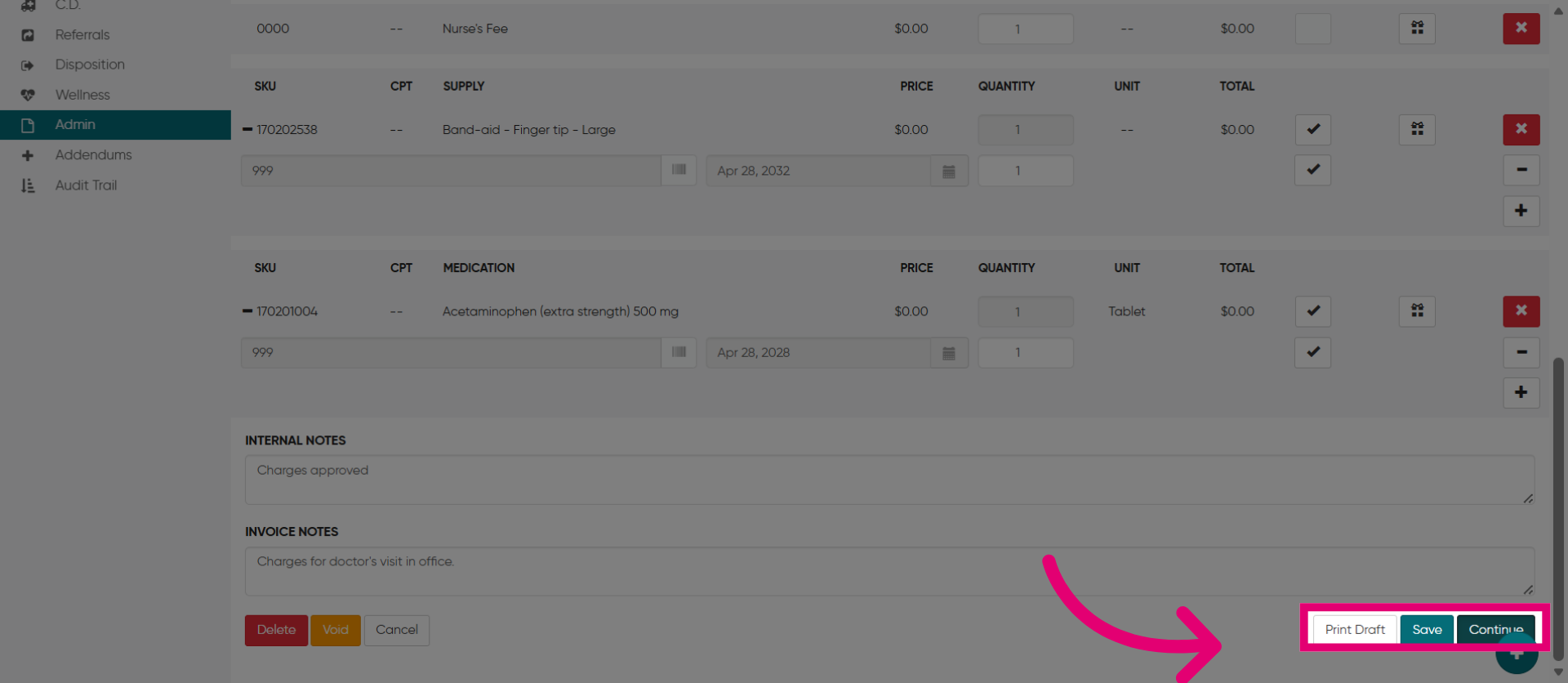Open Addendums in the sidebar
This screenshot has width=1568, height=683.
pyautogui.click(x=93, y=155)
